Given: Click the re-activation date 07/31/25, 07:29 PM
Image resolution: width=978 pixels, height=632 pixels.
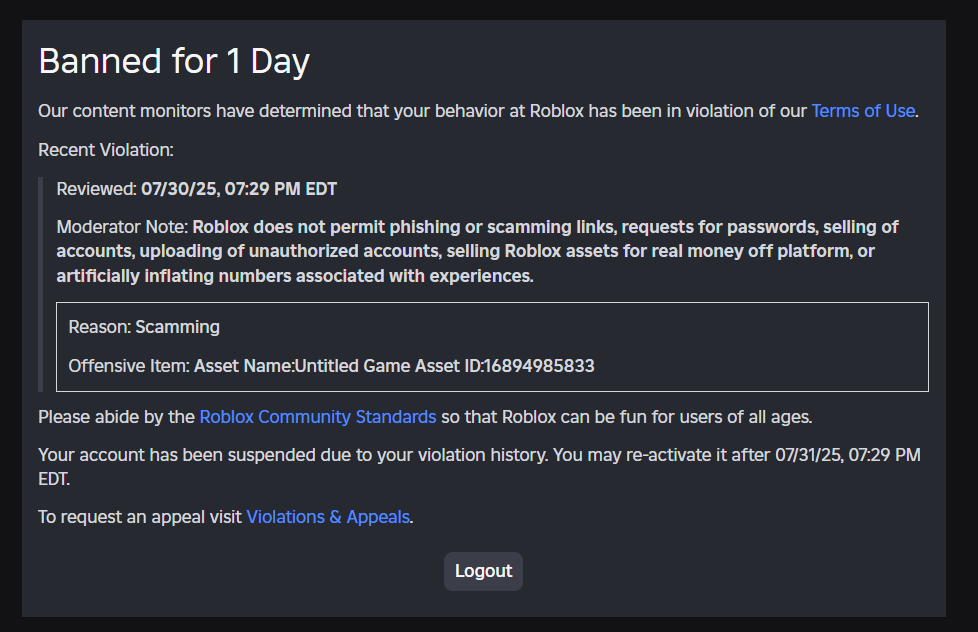Looking at the screenshot, I should pyautogui.click(x=847, y=455).
